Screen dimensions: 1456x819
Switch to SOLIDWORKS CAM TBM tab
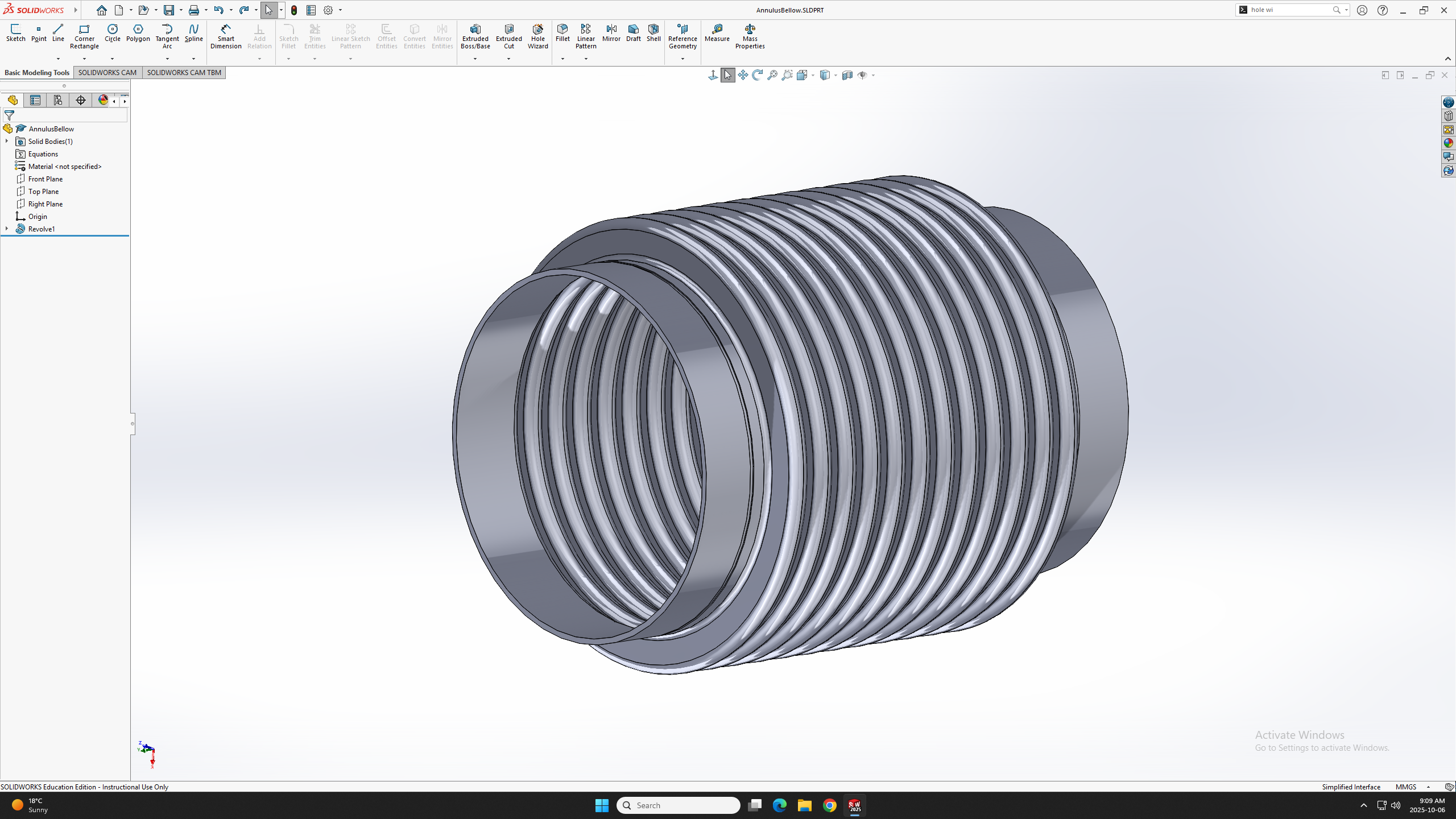(x=184, y=73)
